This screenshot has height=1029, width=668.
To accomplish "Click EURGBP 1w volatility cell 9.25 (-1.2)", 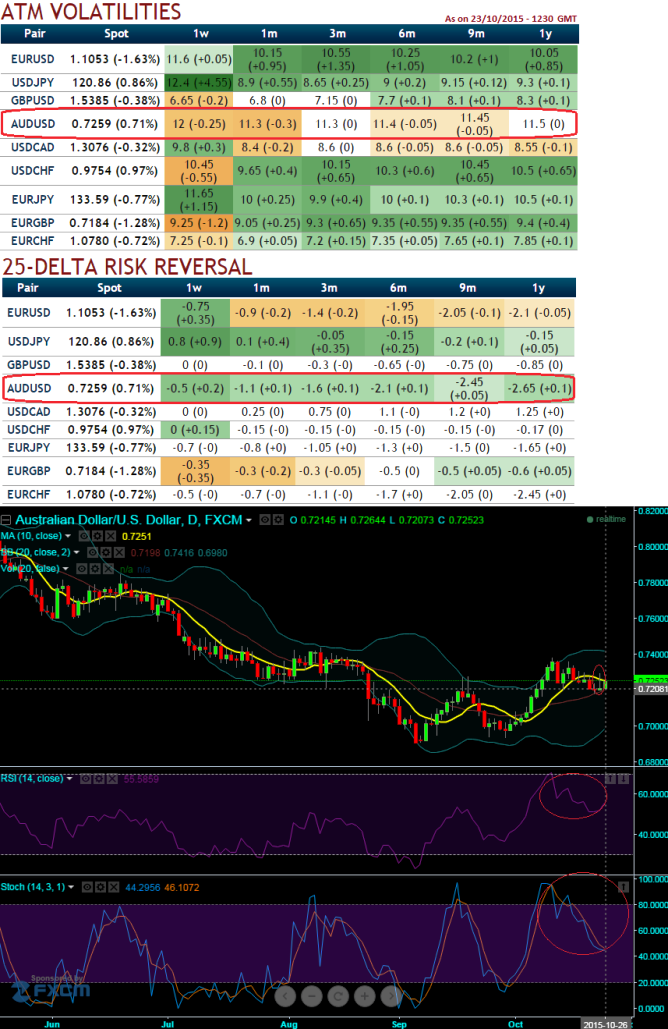I will [199, 223].
